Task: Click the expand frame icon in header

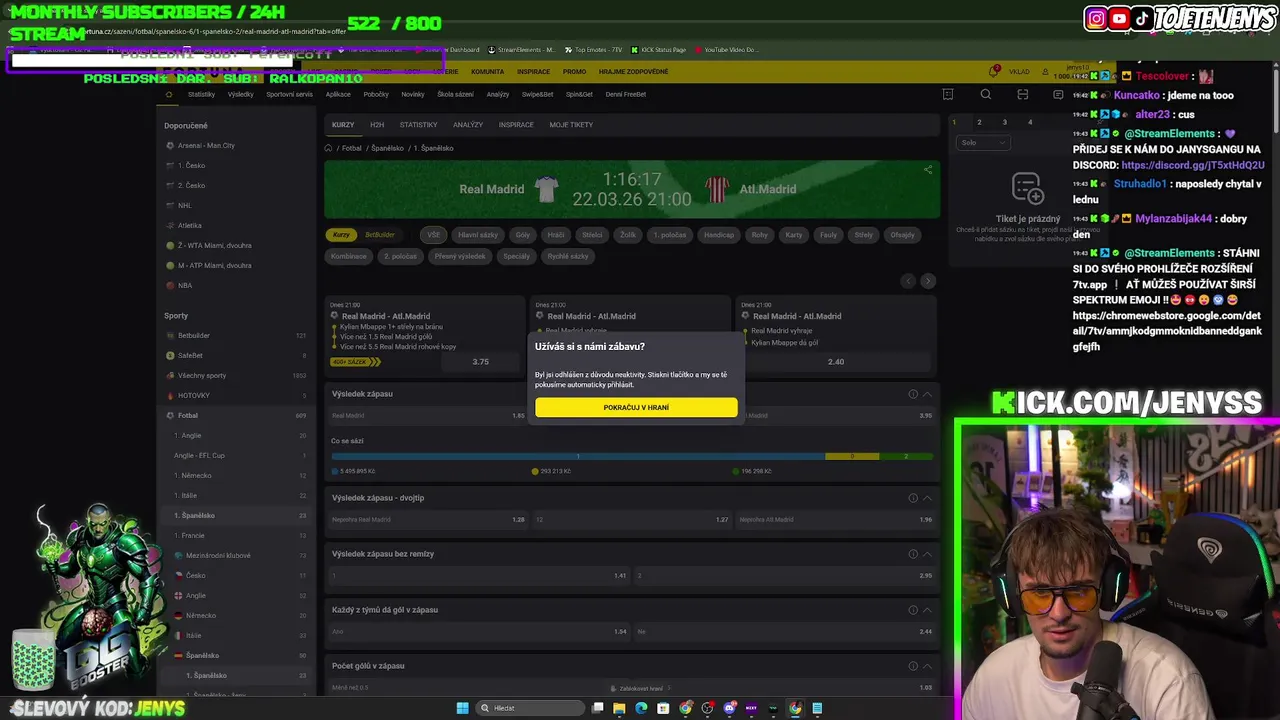Action: click(x=1022, y=94)
